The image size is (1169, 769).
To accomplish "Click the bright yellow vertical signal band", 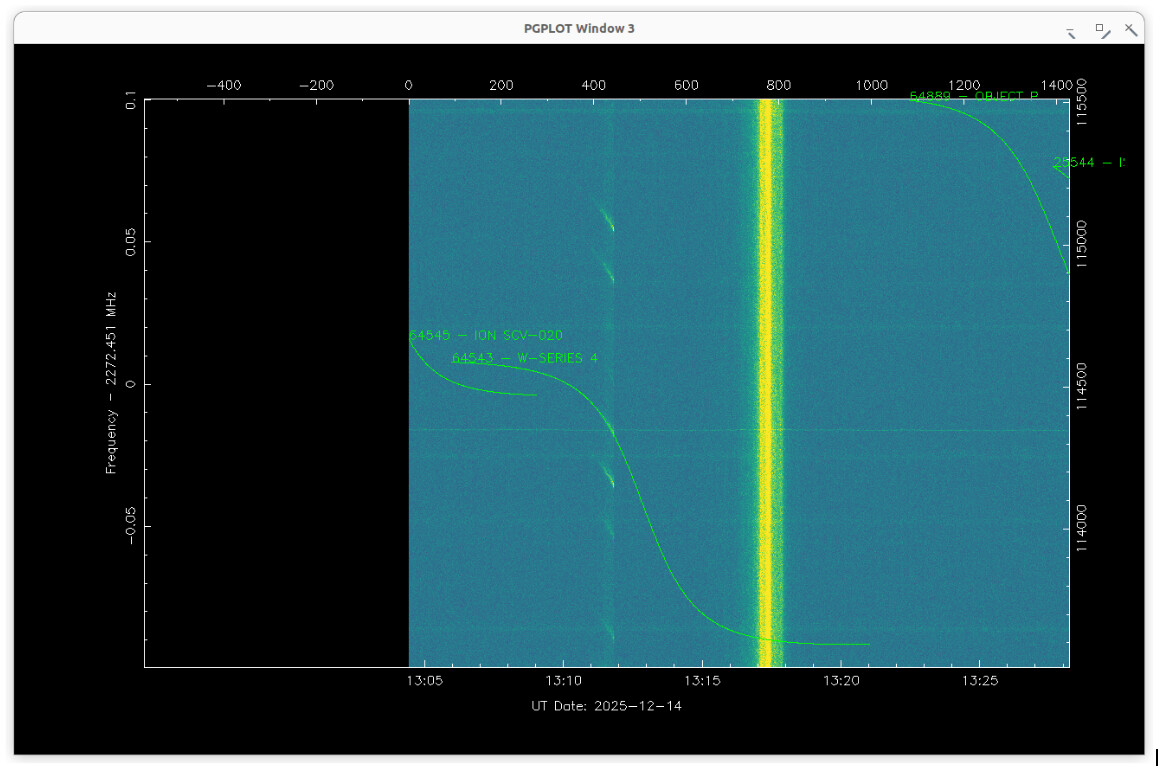I will click(x=767, y=380).
